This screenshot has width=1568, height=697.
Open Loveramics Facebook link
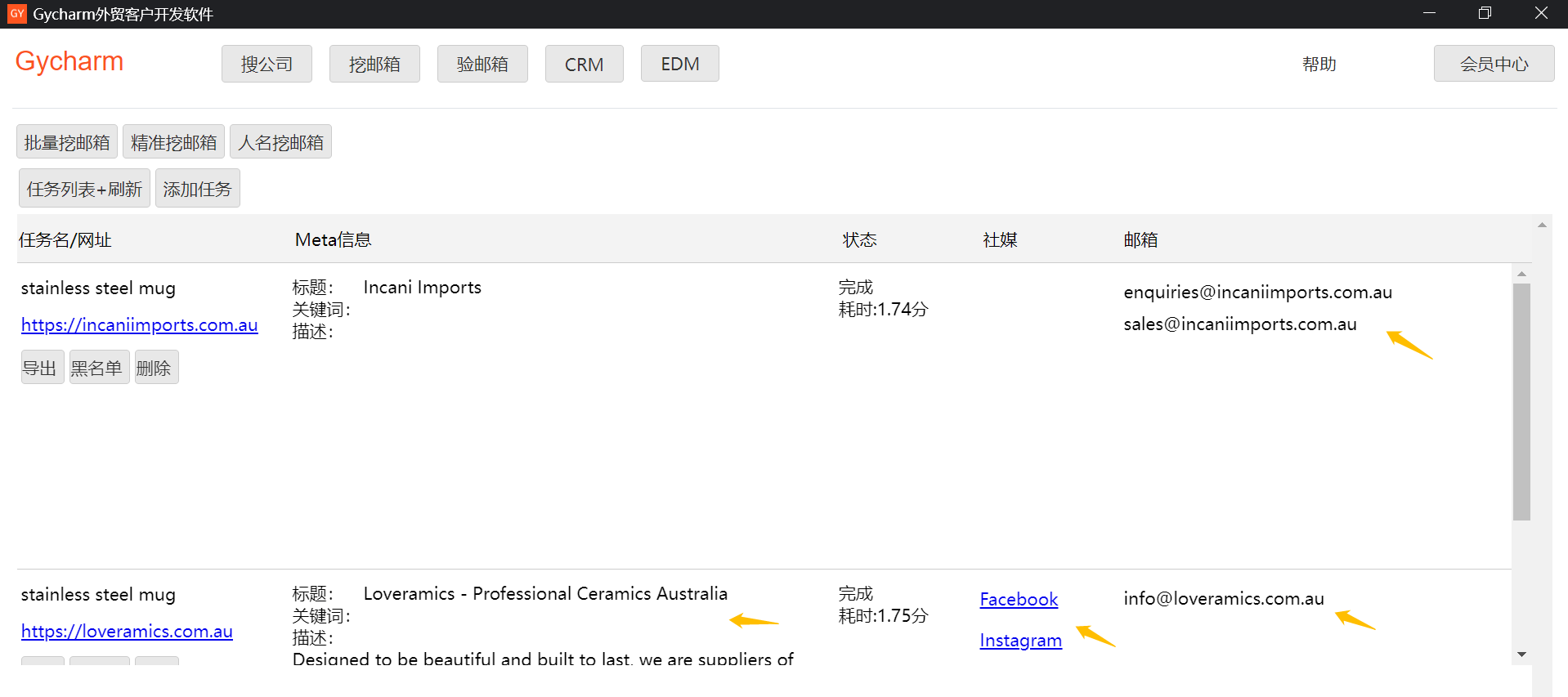coord(1019,600)
